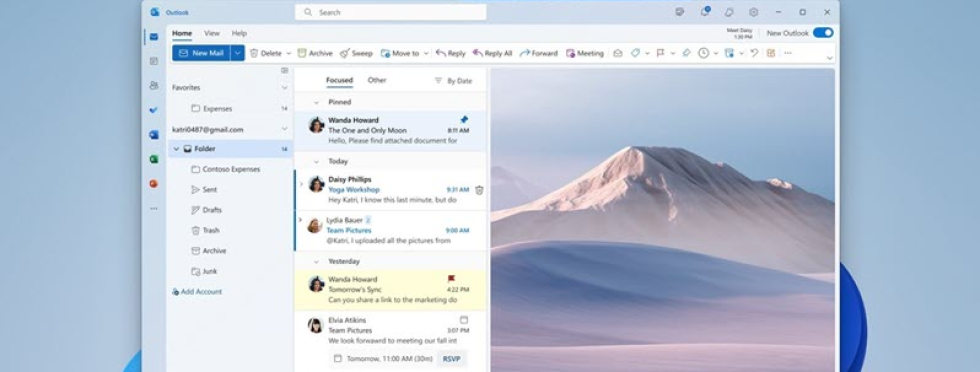
Task: Click the Undo icon in the ribbon
Action: 754,53
